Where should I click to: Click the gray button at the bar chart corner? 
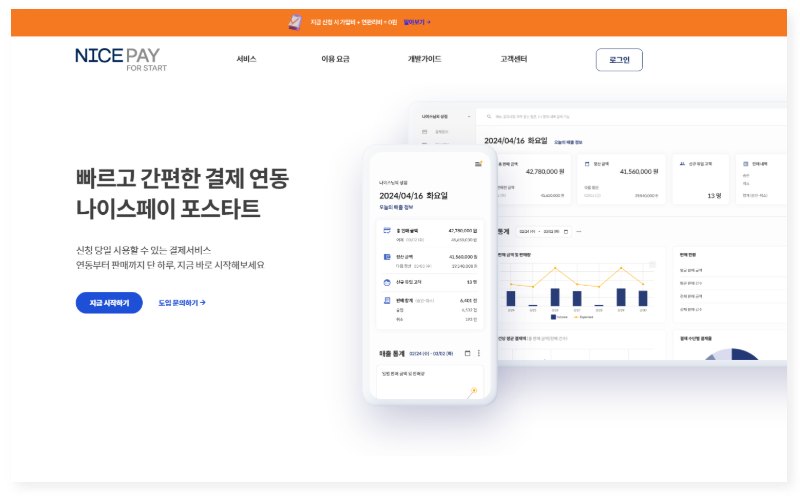(x=652, y=264)
